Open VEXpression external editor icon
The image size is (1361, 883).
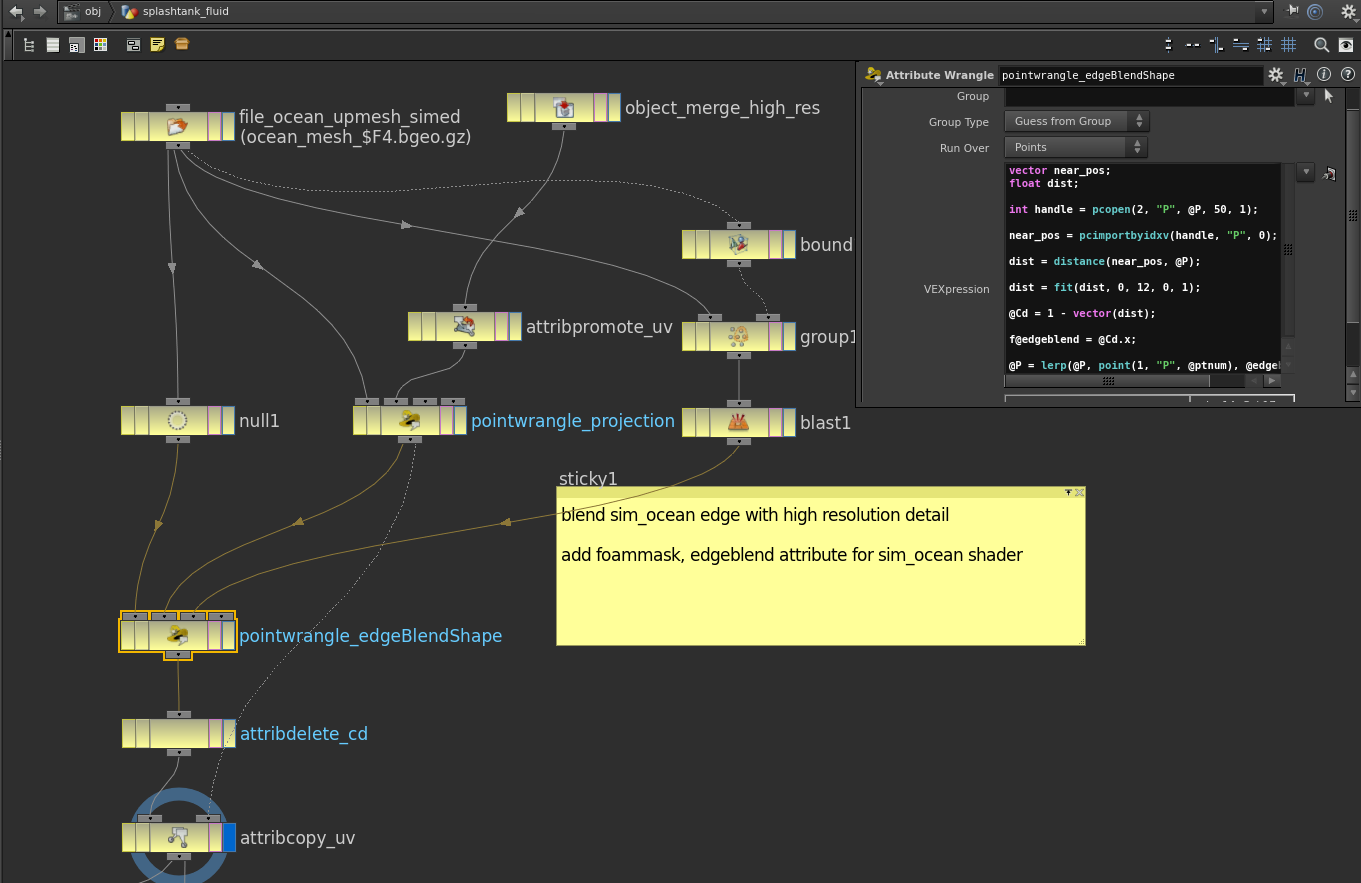coord(1328,173)
